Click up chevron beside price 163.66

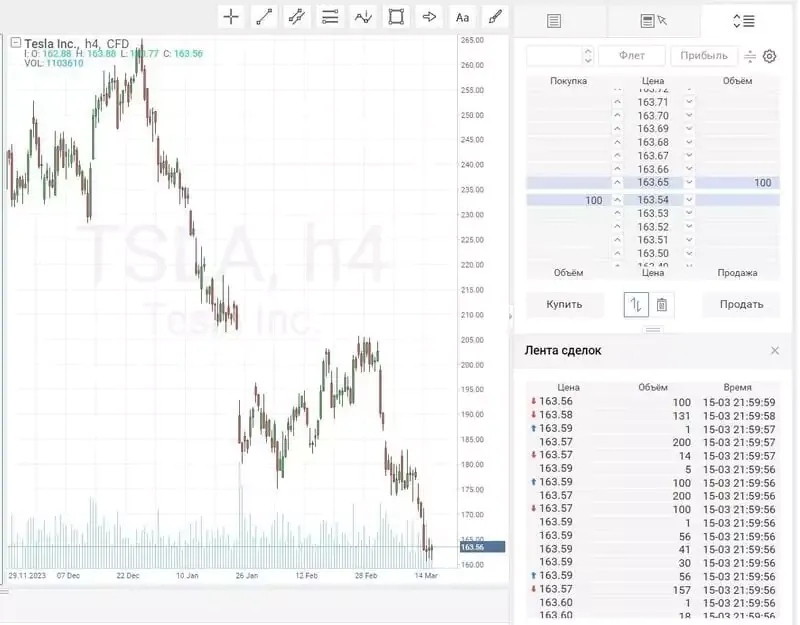click(617, 169)
